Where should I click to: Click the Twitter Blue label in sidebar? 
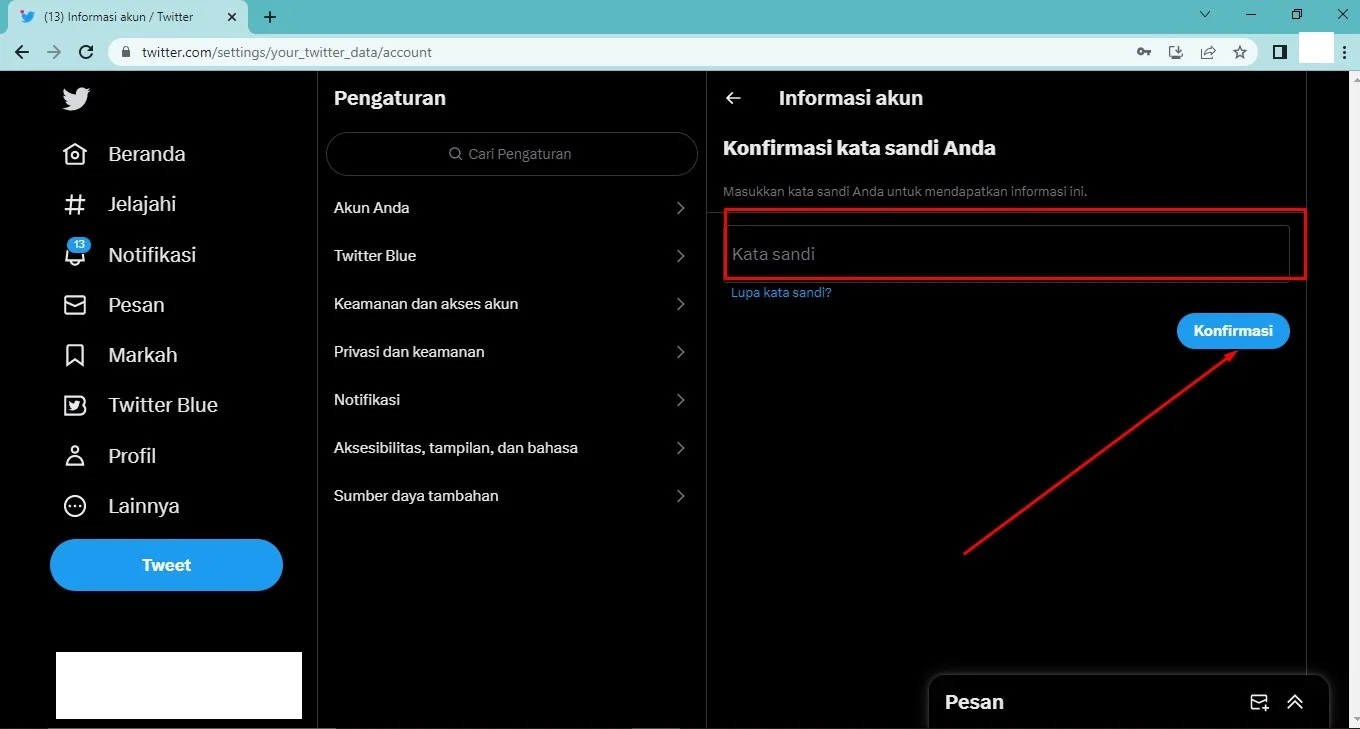pyautogui.click(x=163, y=405)
